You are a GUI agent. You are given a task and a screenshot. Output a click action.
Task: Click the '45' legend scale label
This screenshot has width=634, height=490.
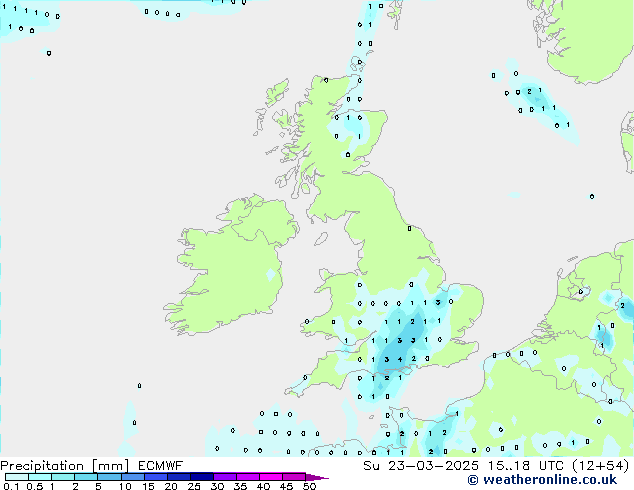[x=286, y=486]
